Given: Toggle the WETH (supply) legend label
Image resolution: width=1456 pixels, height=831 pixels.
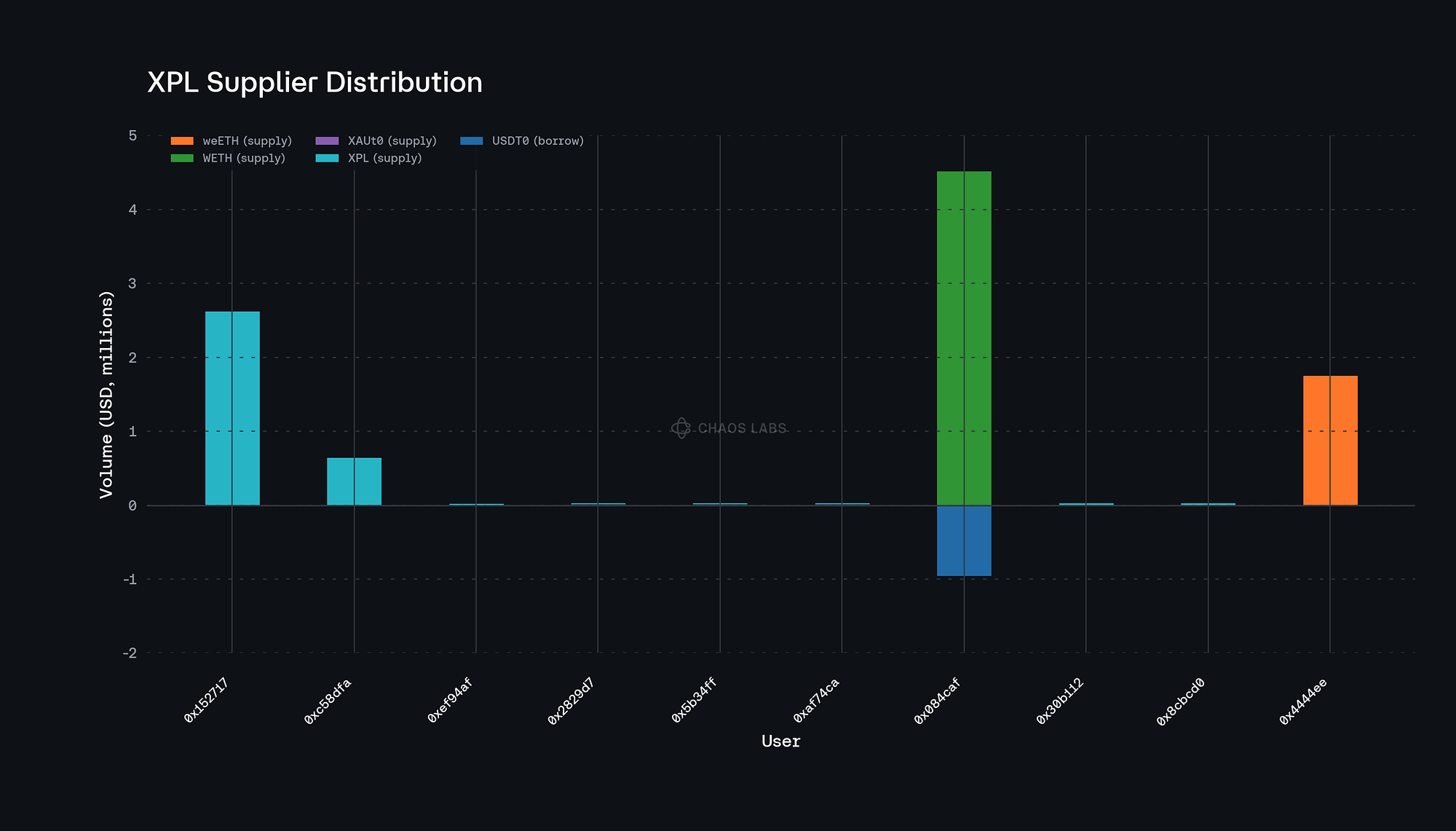Looking at the screenshot, I should coord(244,158).
